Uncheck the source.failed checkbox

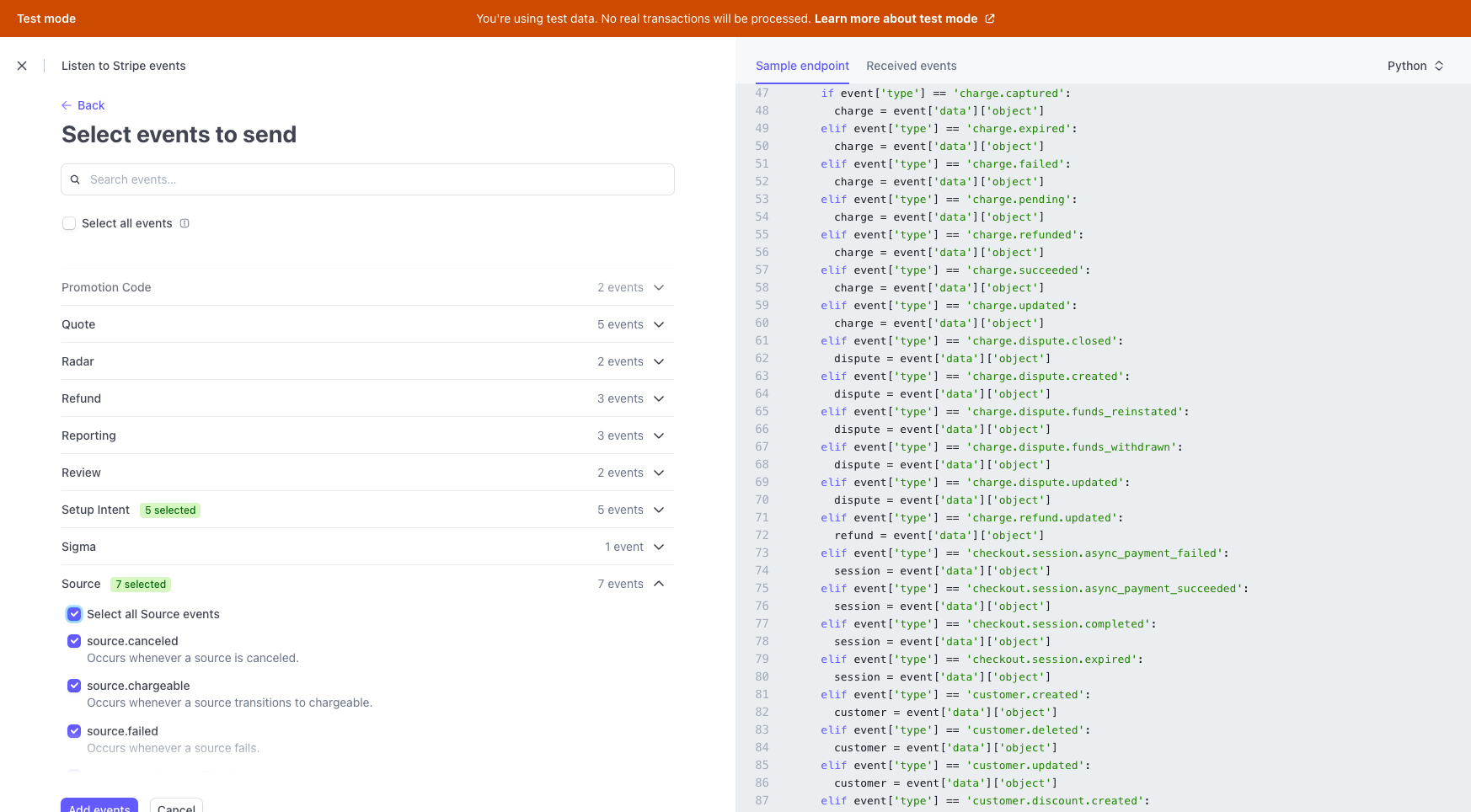coord(74,731)
